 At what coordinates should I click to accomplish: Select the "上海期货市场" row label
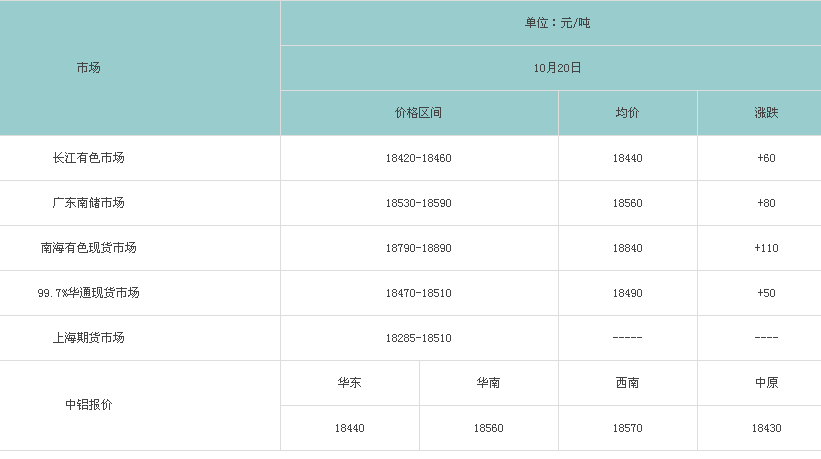89,338
